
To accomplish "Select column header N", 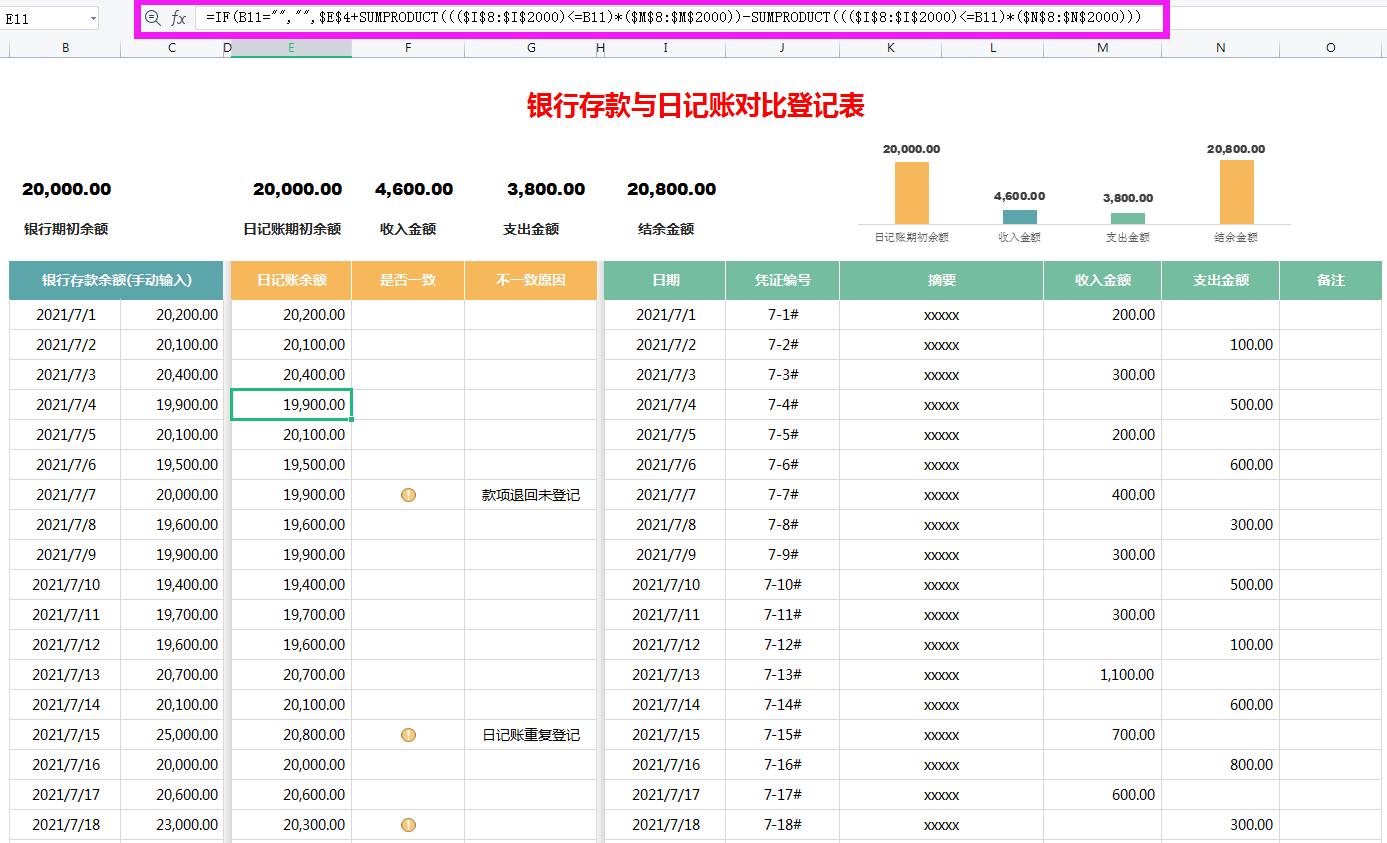I will point(1219,46).
